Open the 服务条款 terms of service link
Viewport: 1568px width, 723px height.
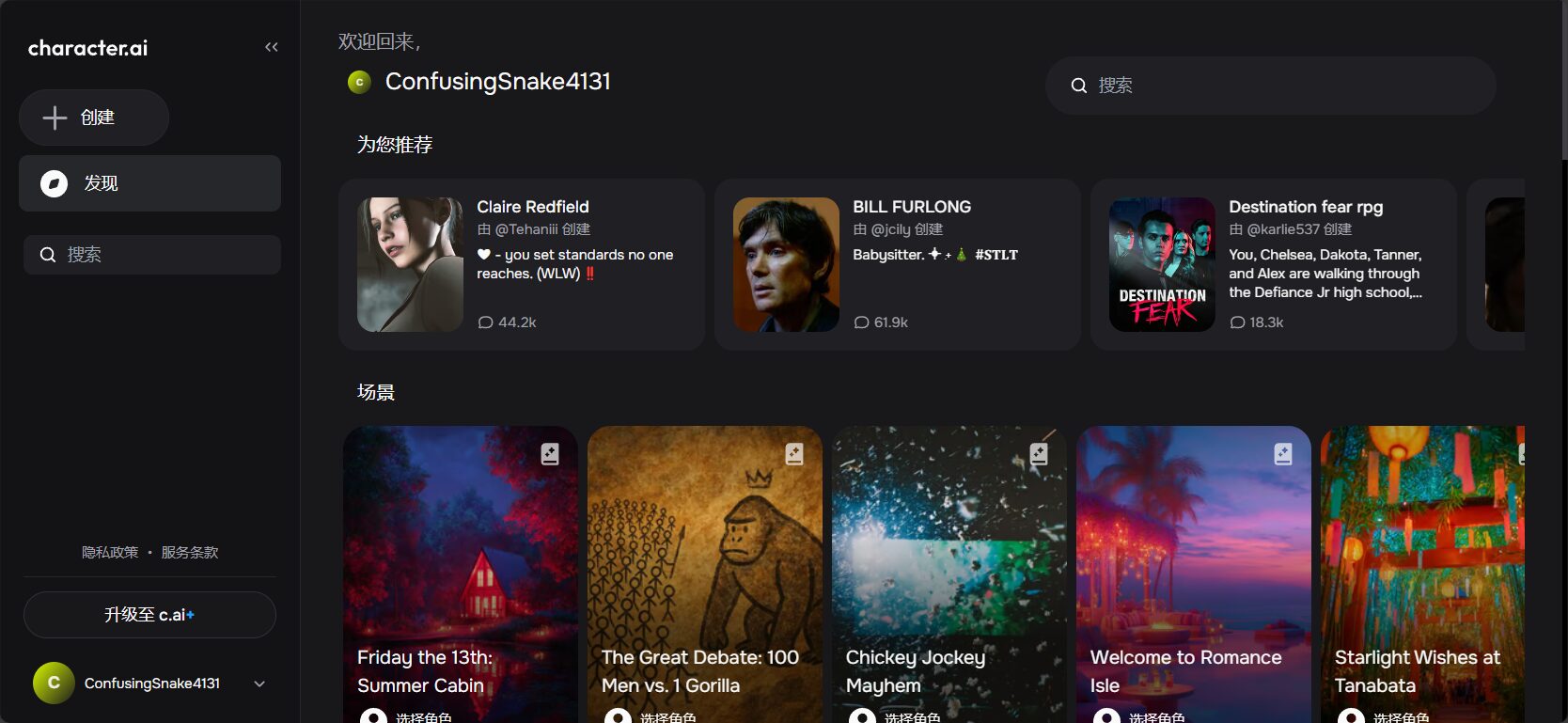coord(189,553)
